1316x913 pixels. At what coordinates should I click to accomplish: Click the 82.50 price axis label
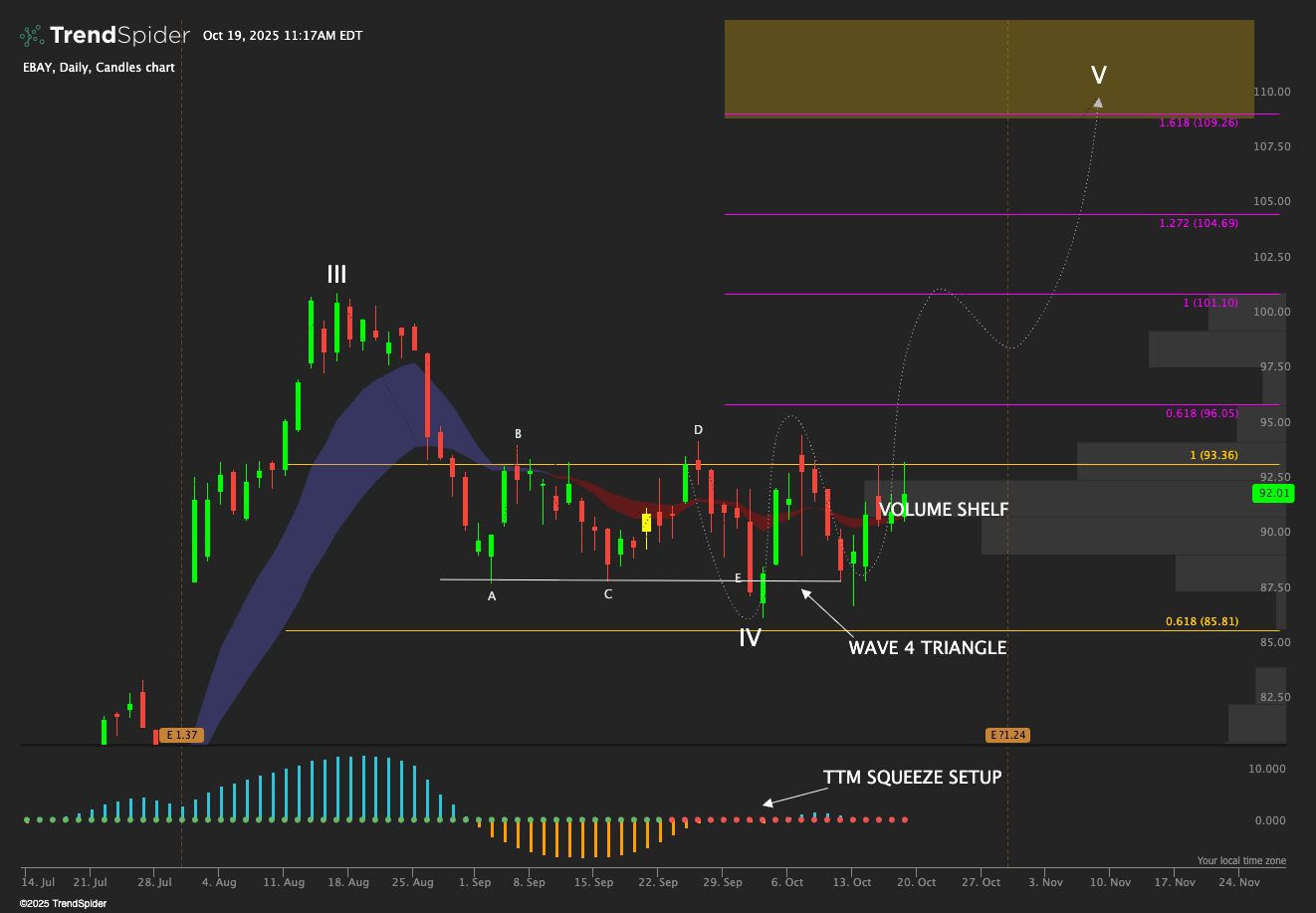(x=1275, y=697)
